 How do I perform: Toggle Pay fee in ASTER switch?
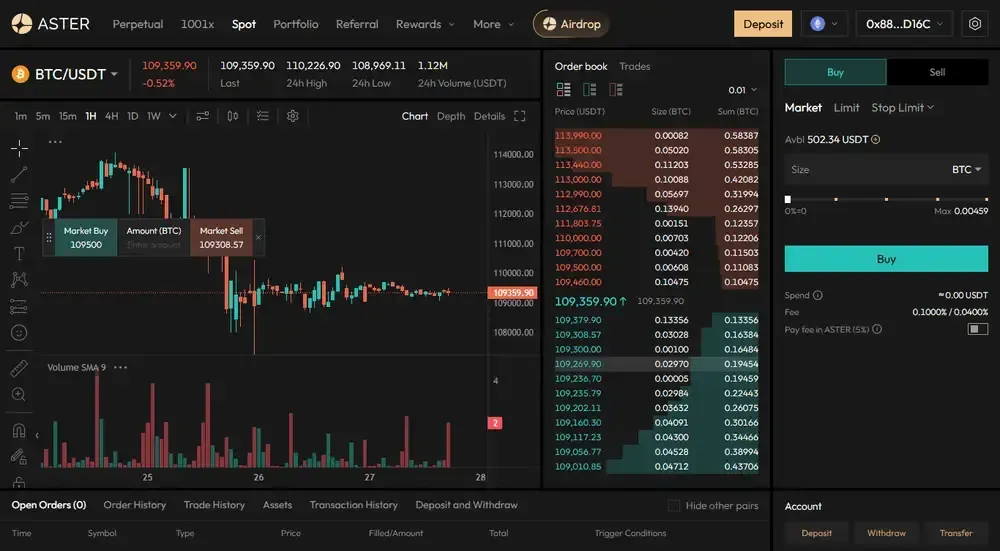coord(978,329)
